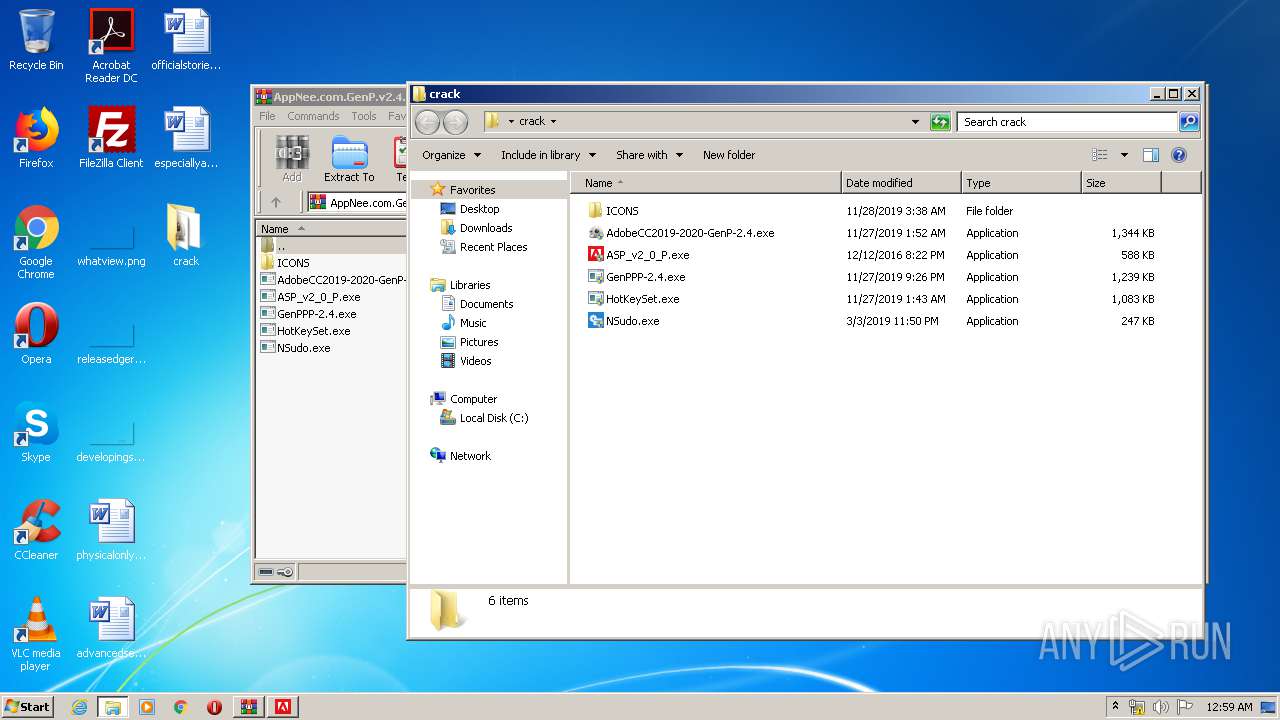This screenshot has height=720, width=1280.
Task: Select NSudo.exe in WinRAR list
Action: [x=303, y=348]
